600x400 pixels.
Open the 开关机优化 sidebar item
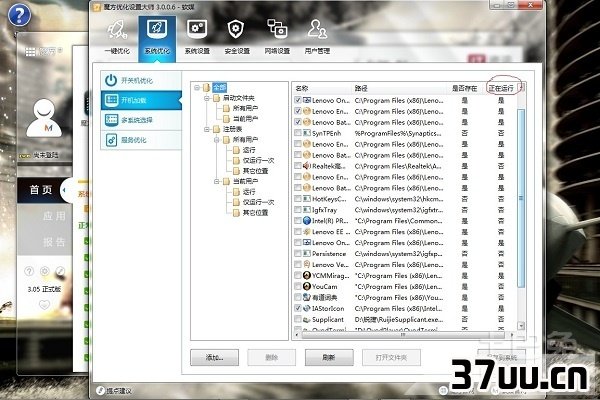(x=141, y=80)
